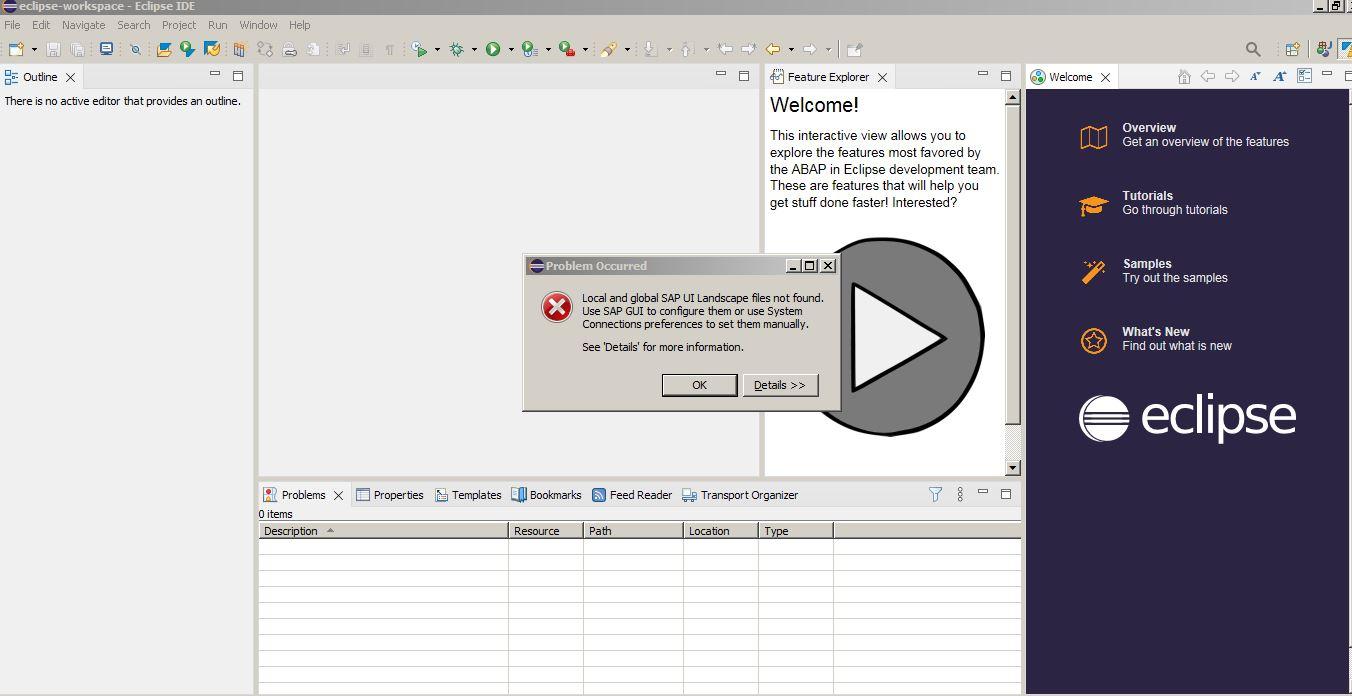Click the Welcome view Home icon
This screenshot has width=1352, height=696.
pos(1184,76)
